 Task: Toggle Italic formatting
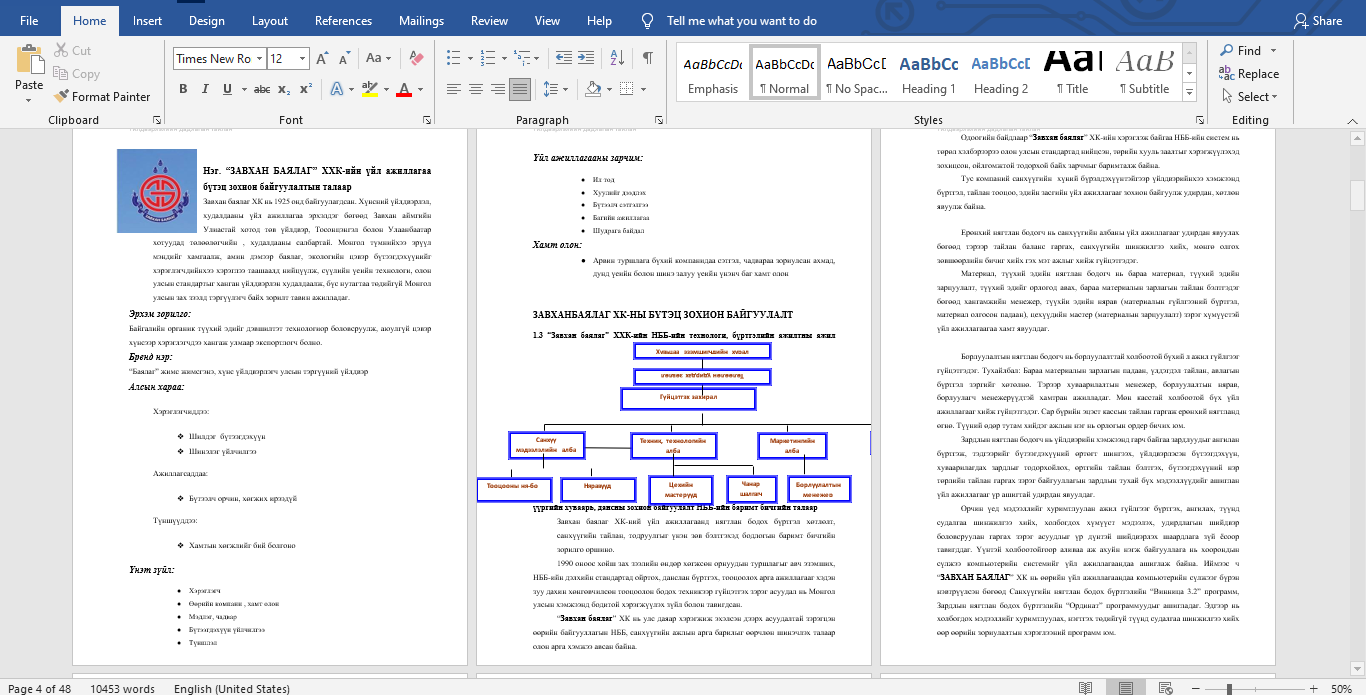pyautogui.click(x=204, y=89)
